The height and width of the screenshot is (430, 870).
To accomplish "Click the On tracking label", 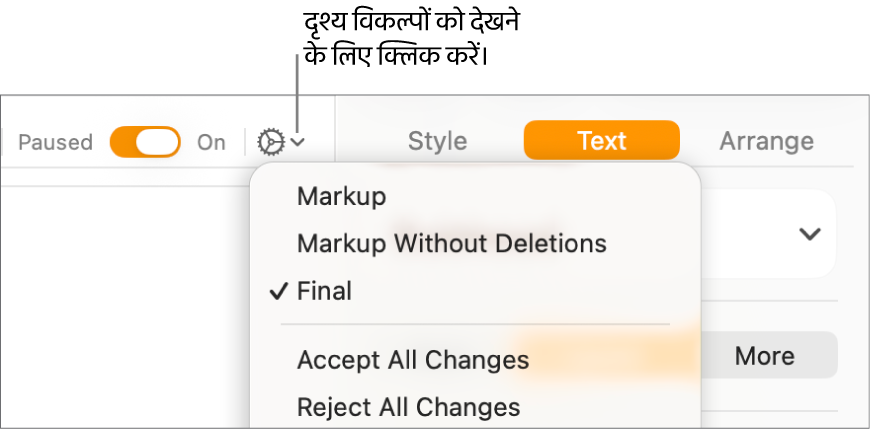I will point(211,142).
